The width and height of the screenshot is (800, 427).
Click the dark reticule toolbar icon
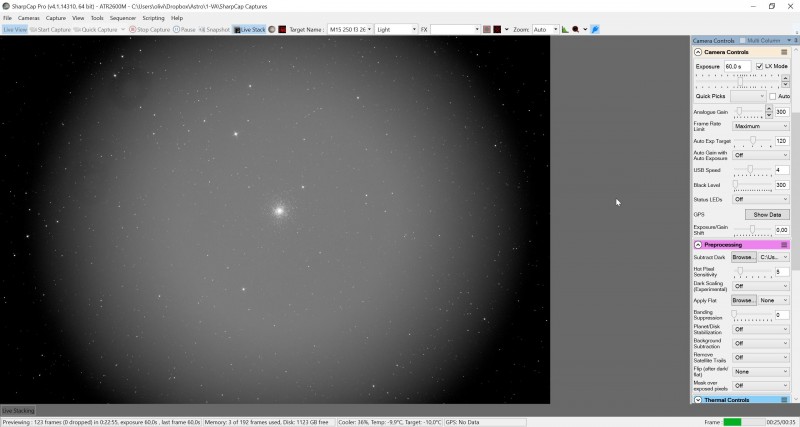(497, 30)
